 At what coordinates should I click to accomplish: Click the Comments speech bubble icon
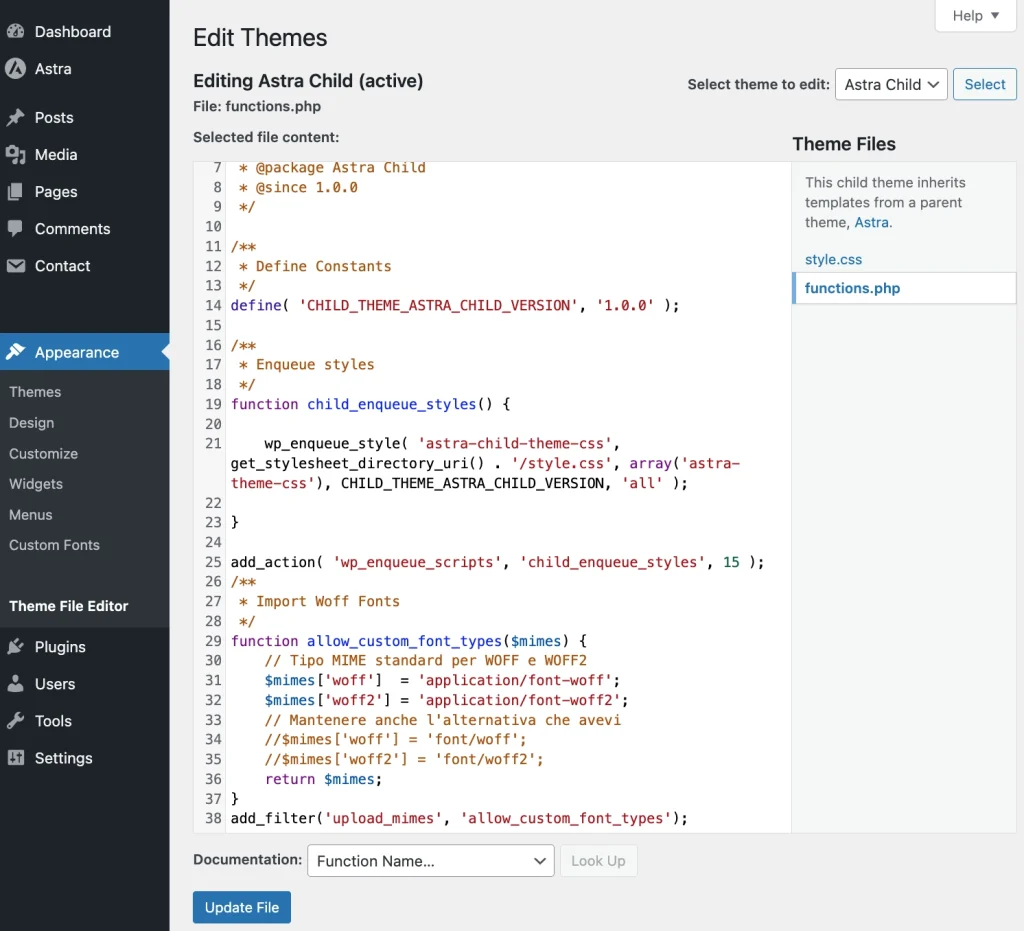click(x=16, y=229)
